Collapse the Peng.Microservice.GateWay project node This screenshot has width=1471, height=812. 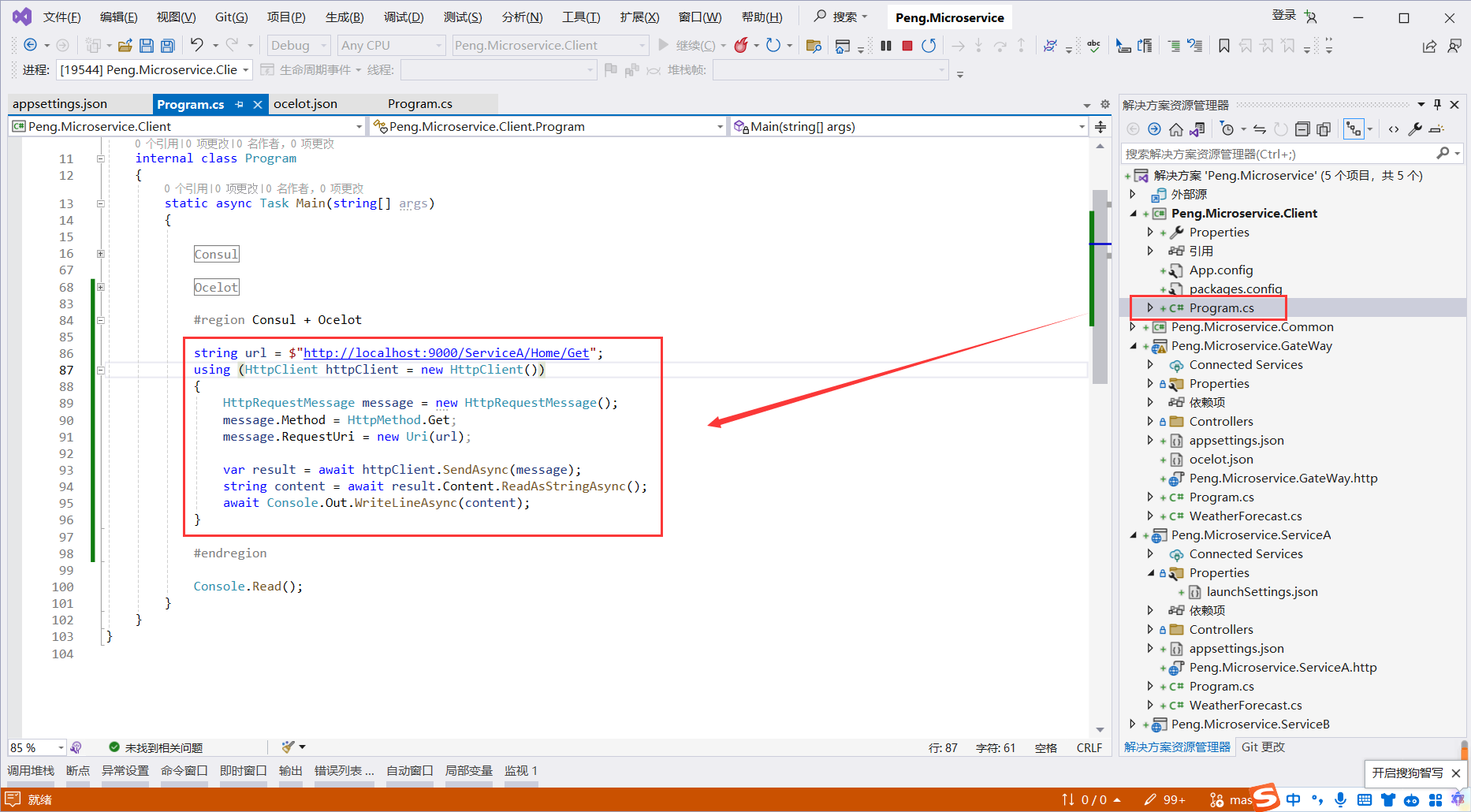[x=1134, y=346]
